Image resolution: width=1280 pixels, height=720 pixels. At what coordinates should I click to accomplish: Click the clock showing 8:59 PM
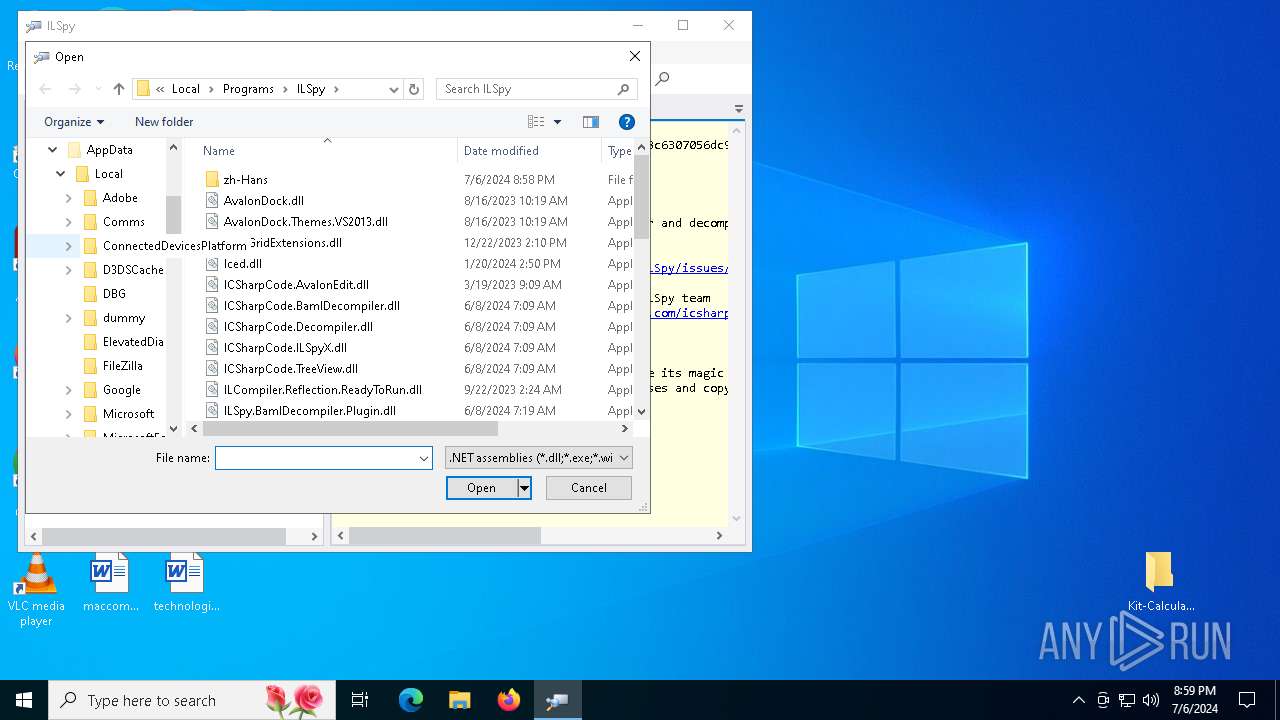[x=1194, y=691]
